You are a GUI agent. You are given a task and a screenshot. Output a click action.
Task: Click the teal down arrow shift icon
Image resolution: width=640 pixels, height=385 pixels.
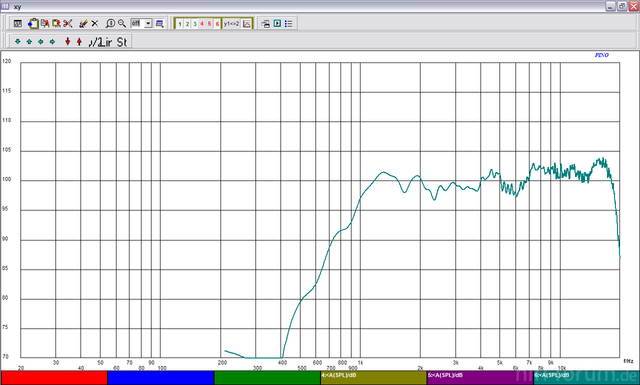click(18, 42)
